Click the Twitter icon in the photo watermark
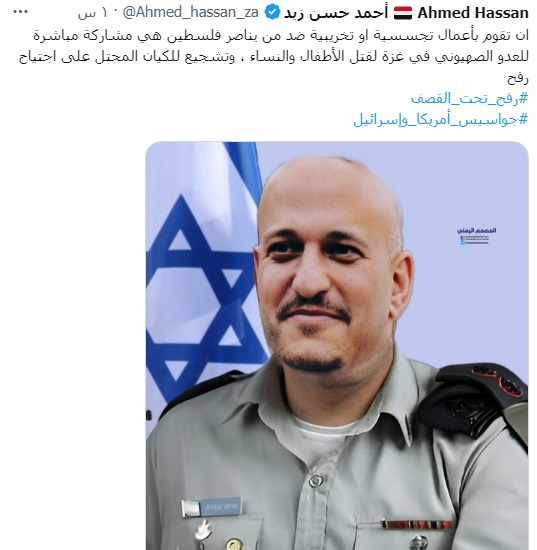This screenshot has height=550, width=537. [463, 242]
